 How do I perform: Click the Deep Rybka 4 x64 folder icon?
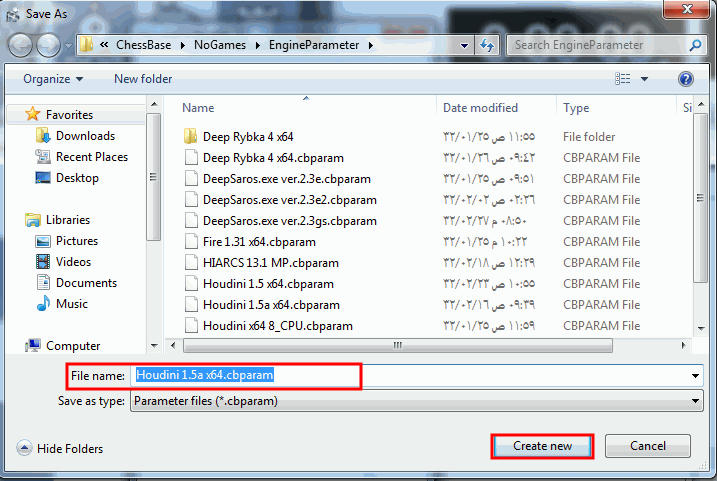(x=191, y=136)
